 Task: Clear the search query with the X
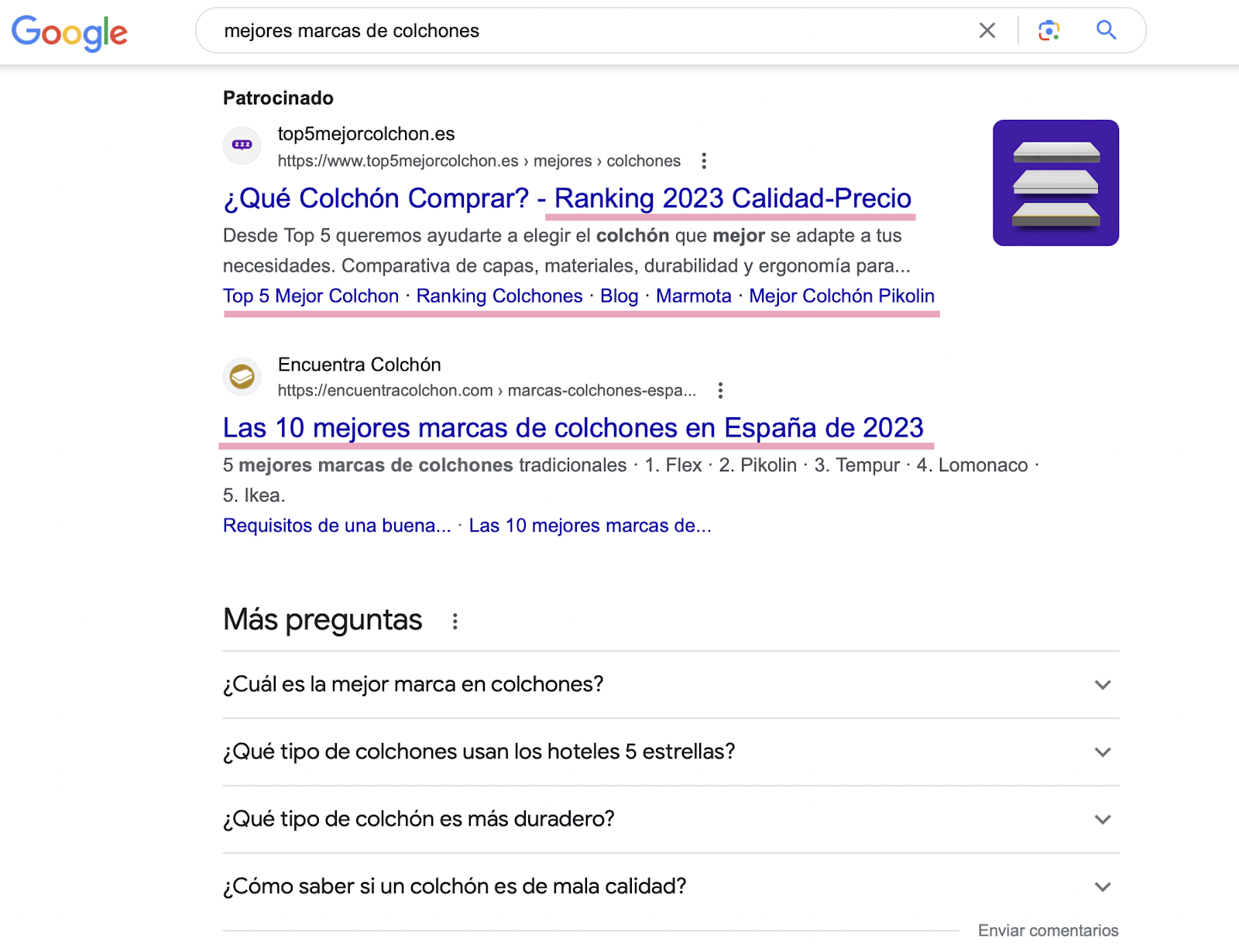tap(987, 30)
